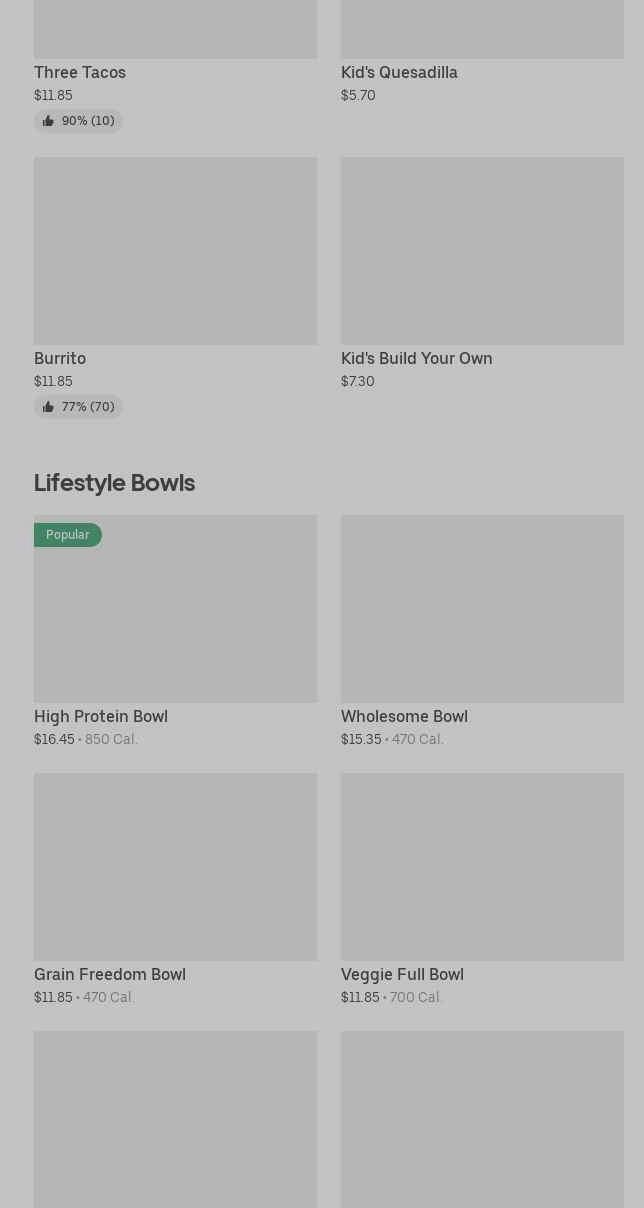Image resolution: width=644 pixels, height=1208 pixels.
Task: Open the Grain Freedom Bowl title
Action: (110, 975)
